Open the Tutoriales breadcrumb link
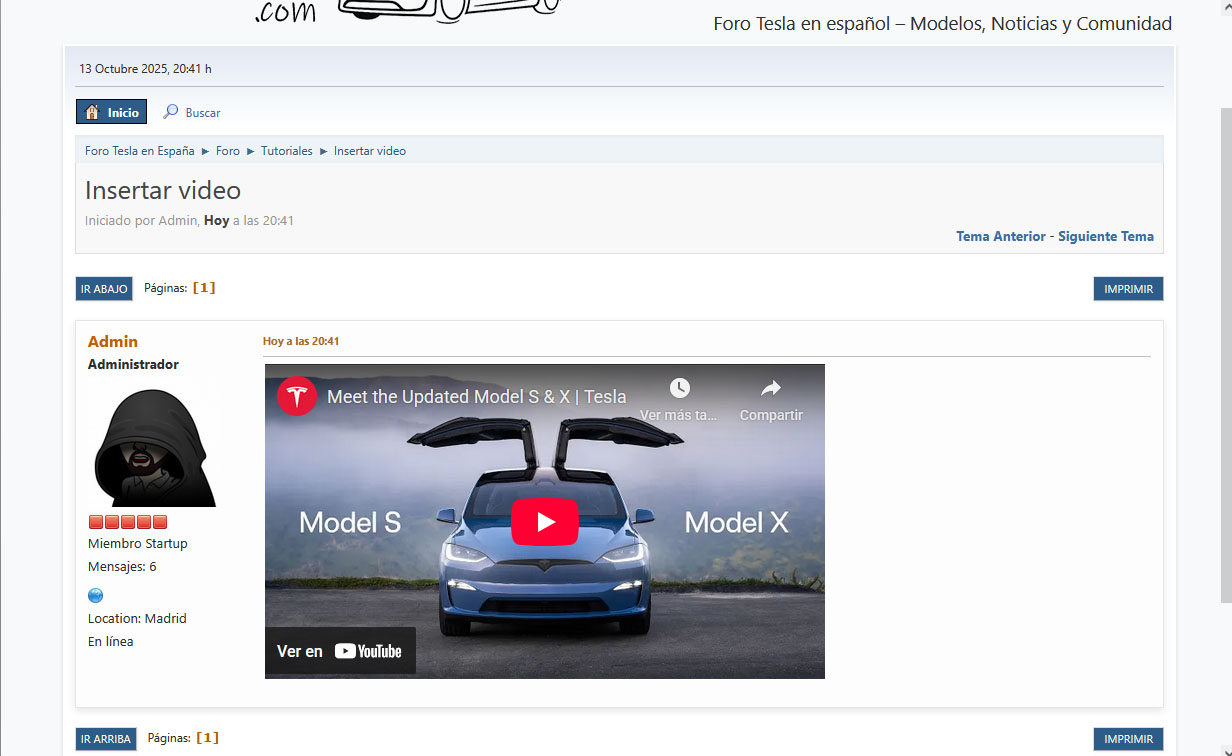The width and height of the screenshot is (1232, 756). tap(286, 151)
